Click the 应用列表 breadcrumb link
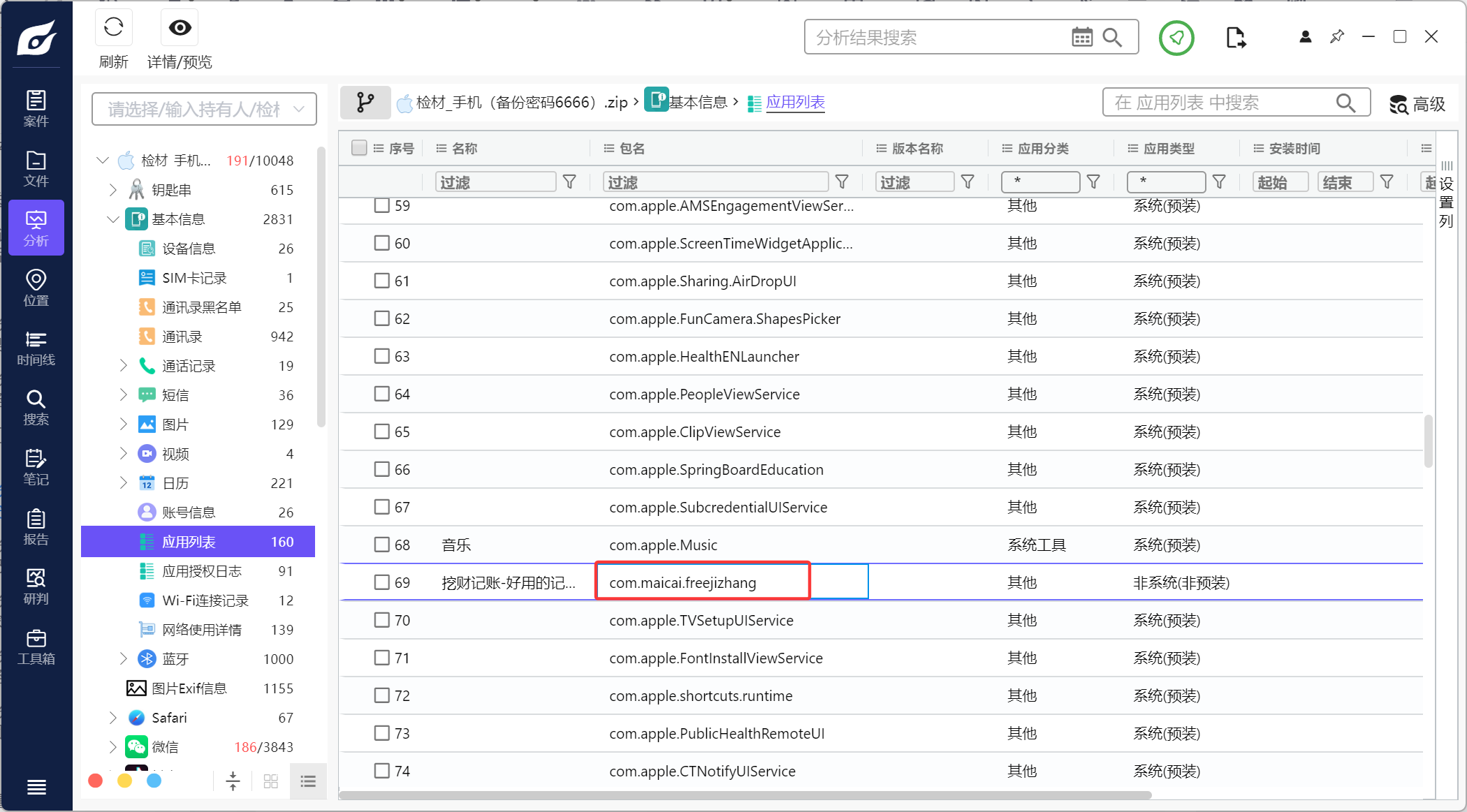The width and height of the screenshot is (1467, 812). pyautogui.click(x=795, y=103)
